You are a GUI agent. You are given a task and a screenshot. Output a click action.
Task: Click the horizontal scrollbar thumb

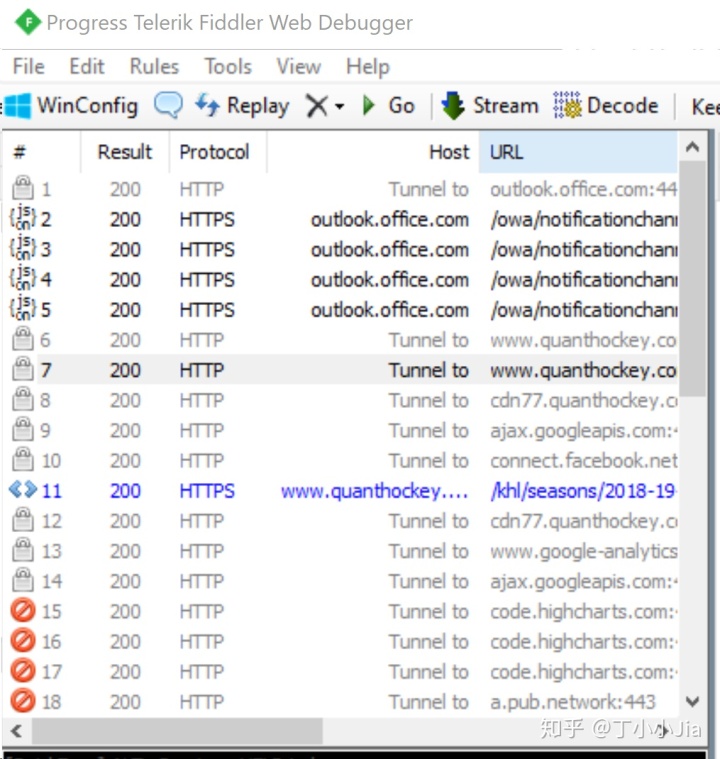coord(177,730)
